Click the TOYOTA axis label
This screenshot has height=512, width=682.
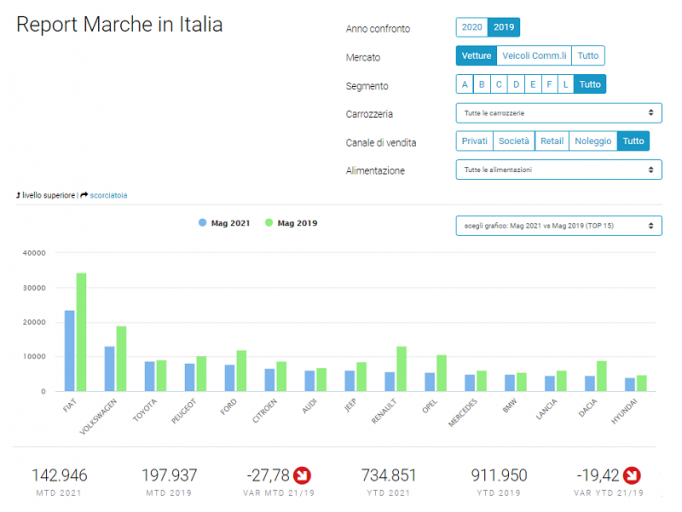(145, 410)
